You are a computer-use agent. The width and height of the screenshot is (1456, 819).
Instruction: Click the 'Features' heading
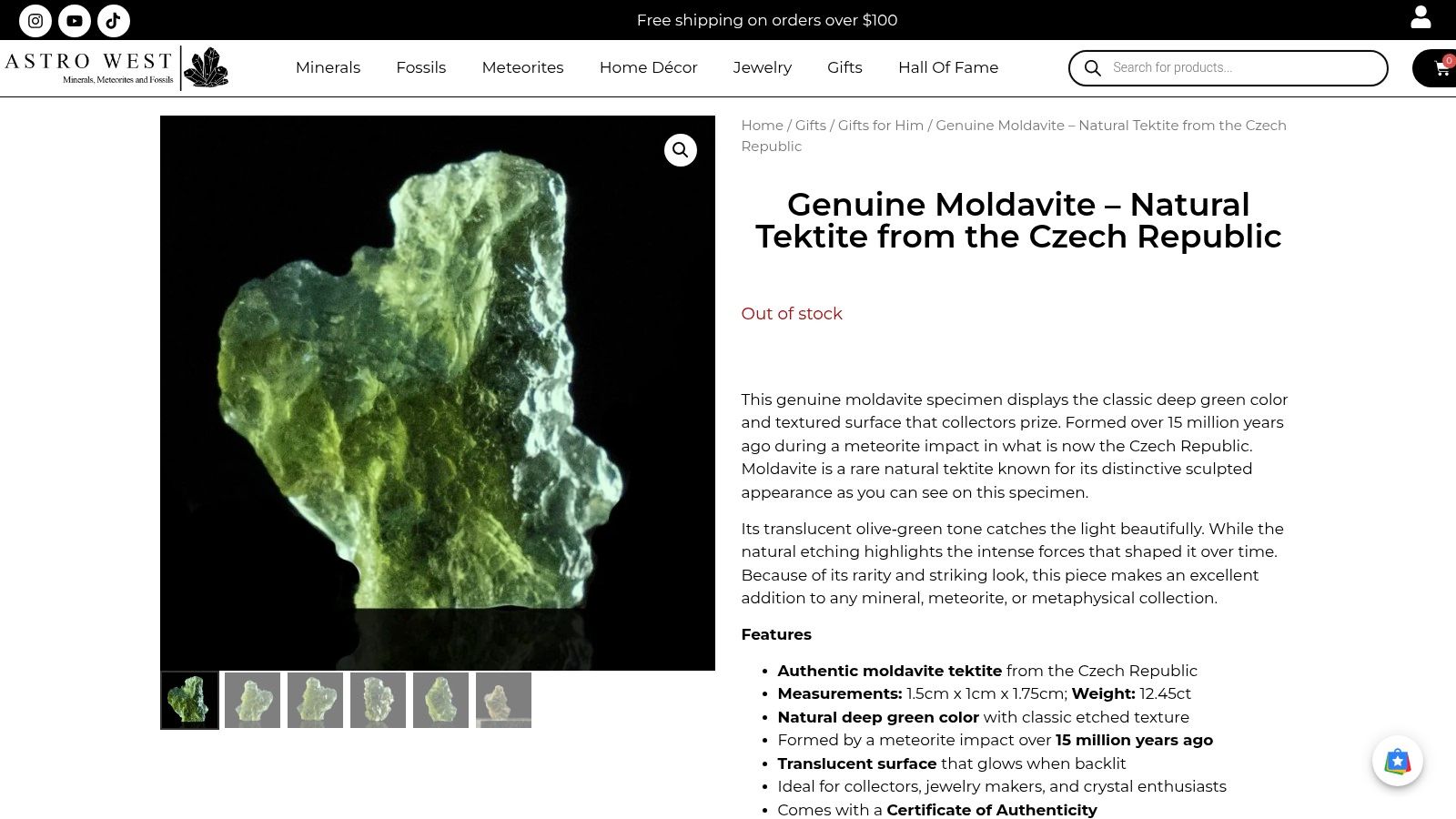click(x=776, y=634)
